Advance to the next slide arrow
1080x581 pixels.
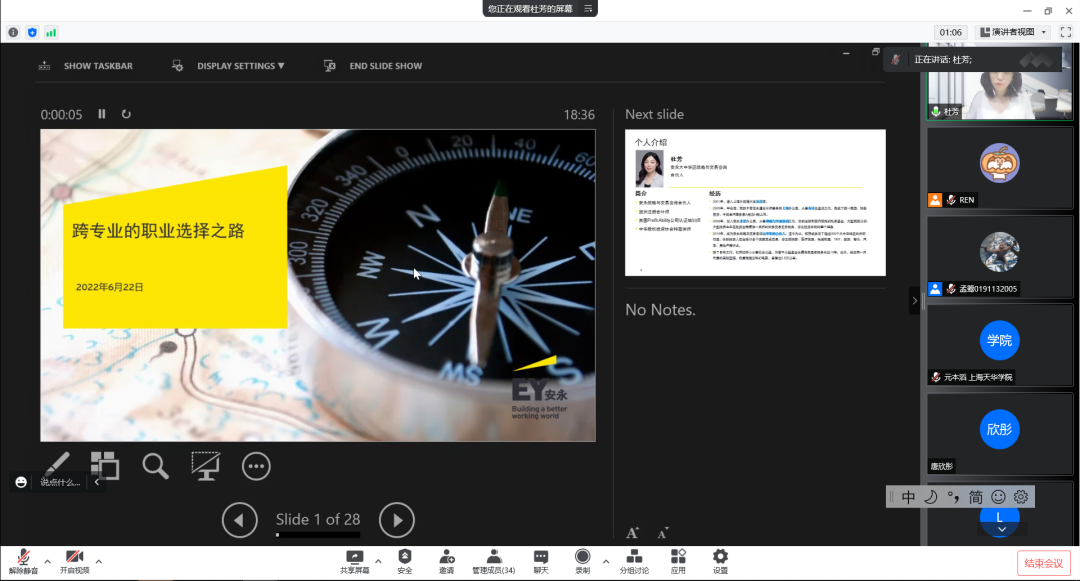(397, 519)
